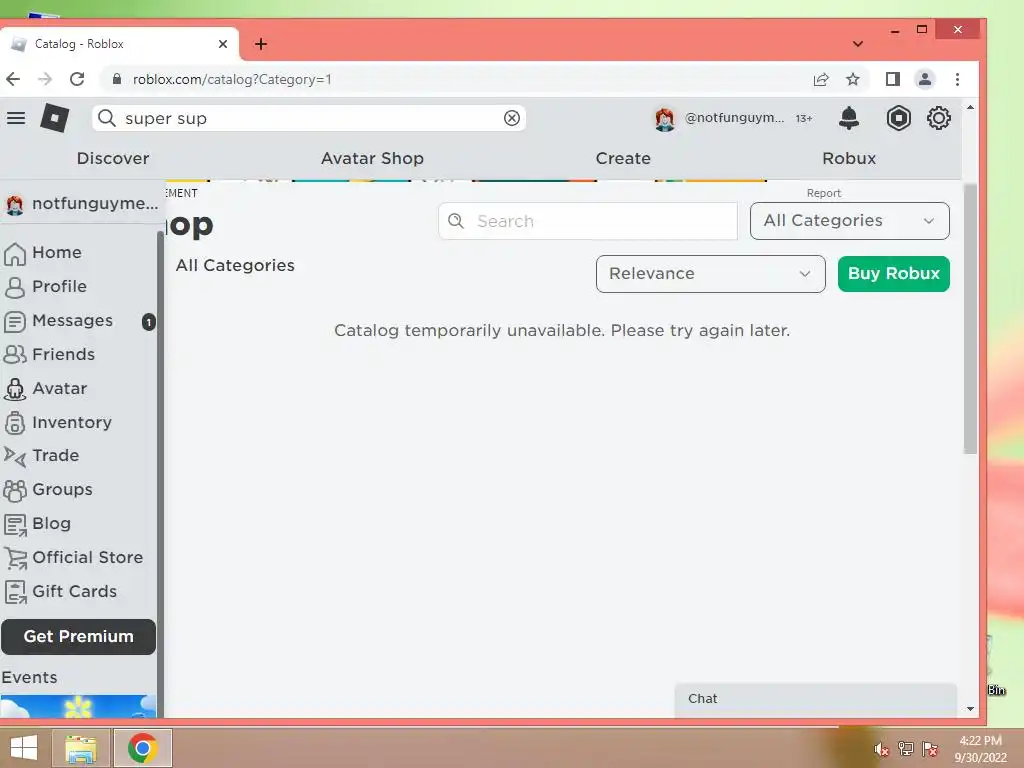1024x768 pixels.
Task: Open a new Chrome tab
Action: 261,44
